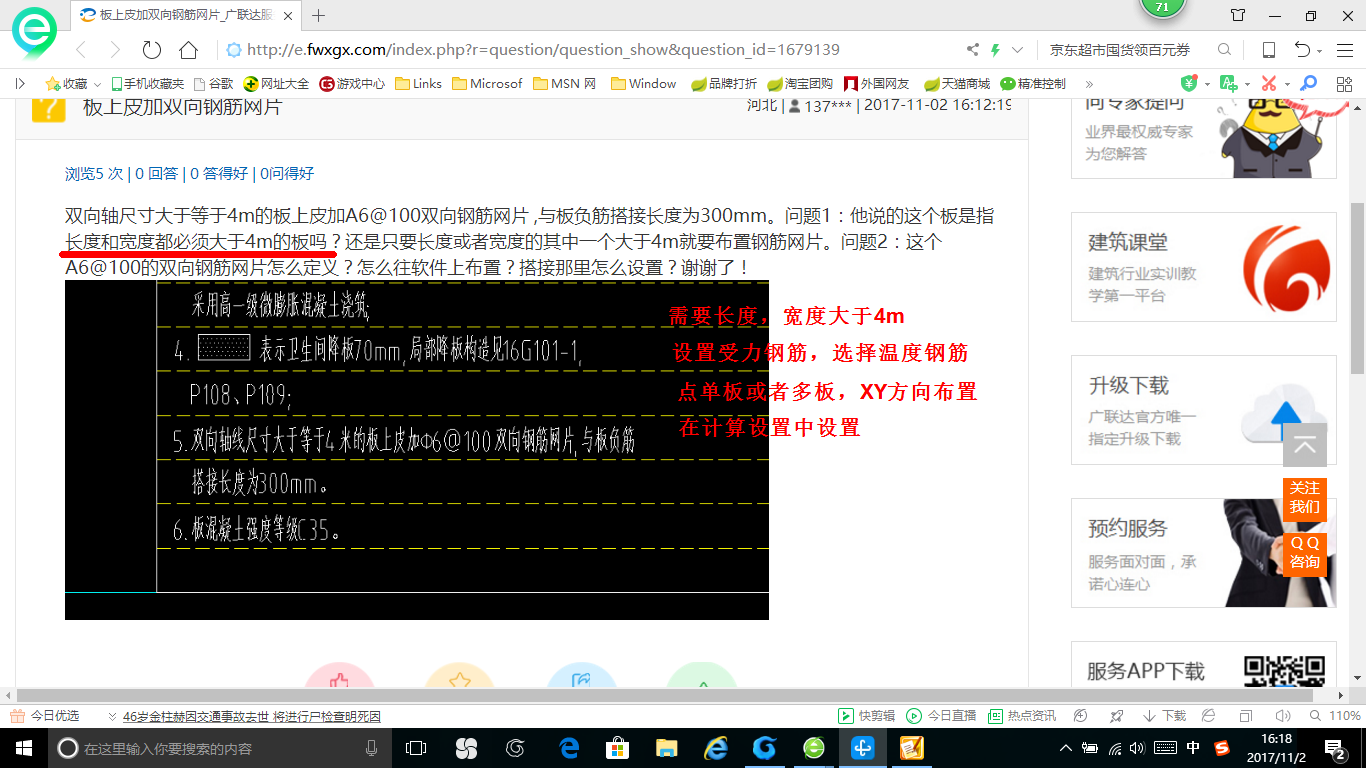Image resolution: width=1366 pixels, height=768 pixels.
Task: Open the 手机收藏夹 bookmark
Action: (147, 84)
